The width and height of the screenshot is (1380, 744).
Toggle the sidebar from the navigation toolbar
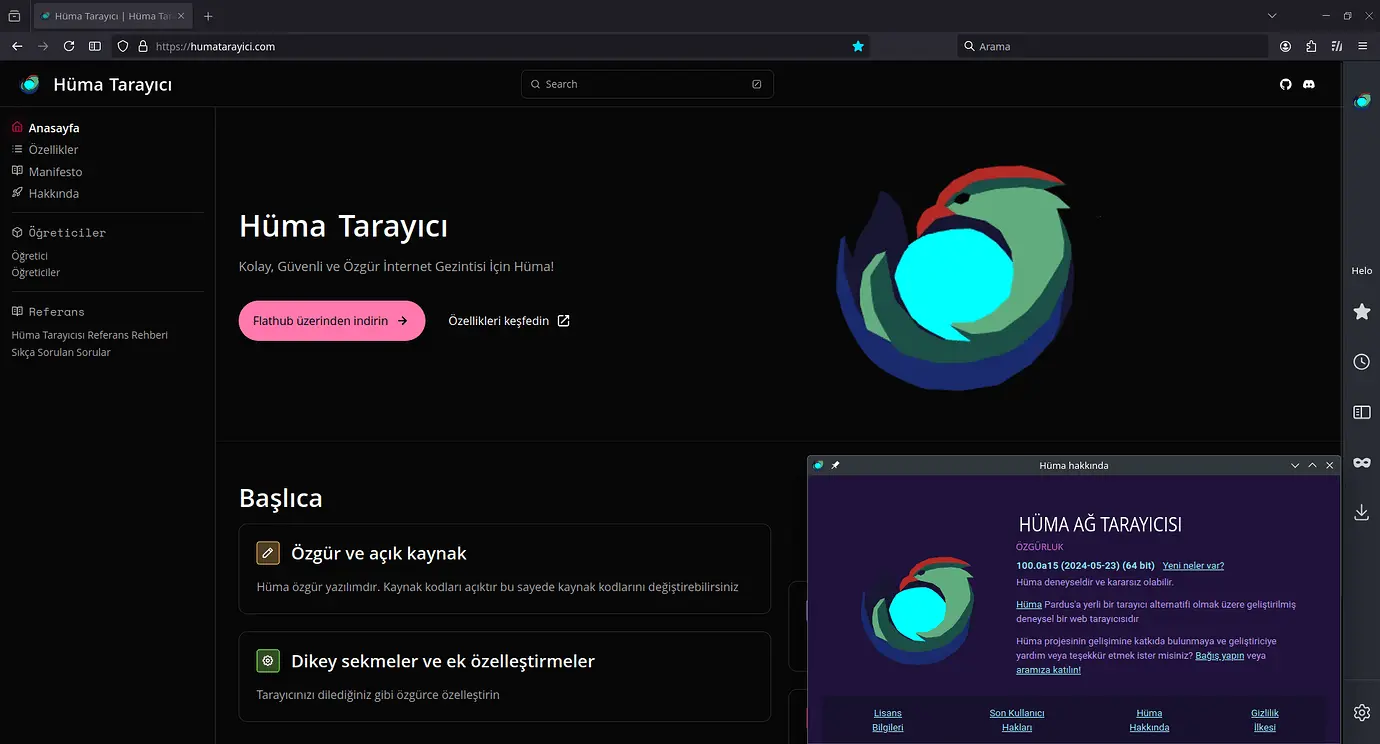click(95, 46)
